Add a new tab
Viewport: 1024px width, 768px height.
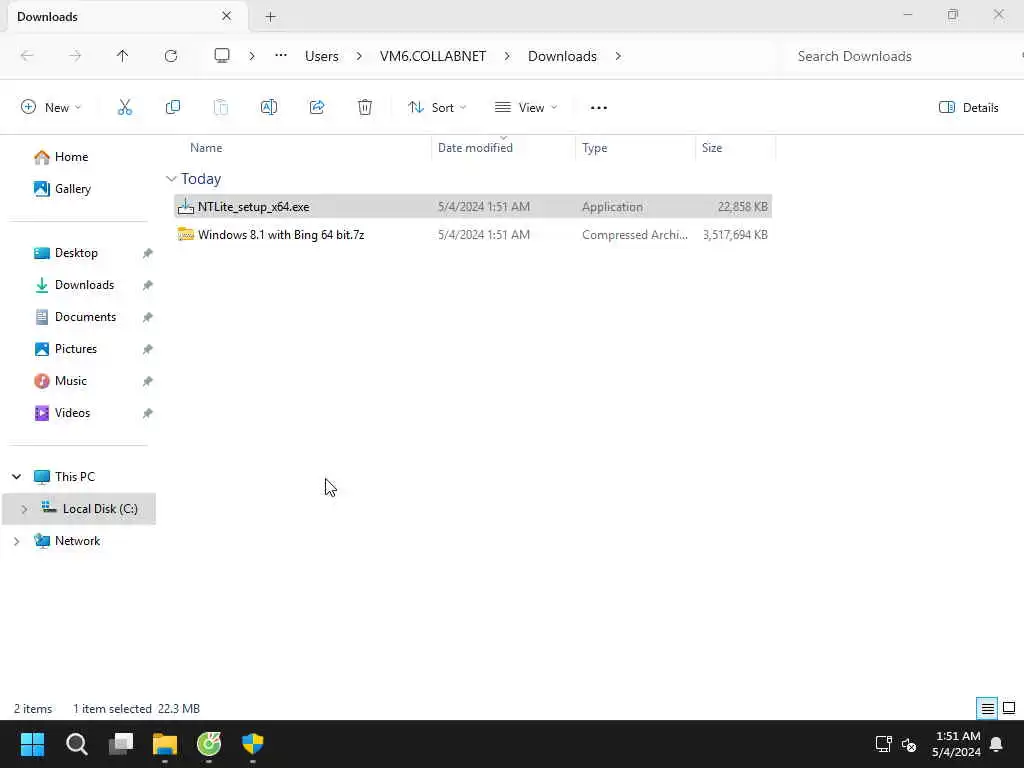click(270, 17)
